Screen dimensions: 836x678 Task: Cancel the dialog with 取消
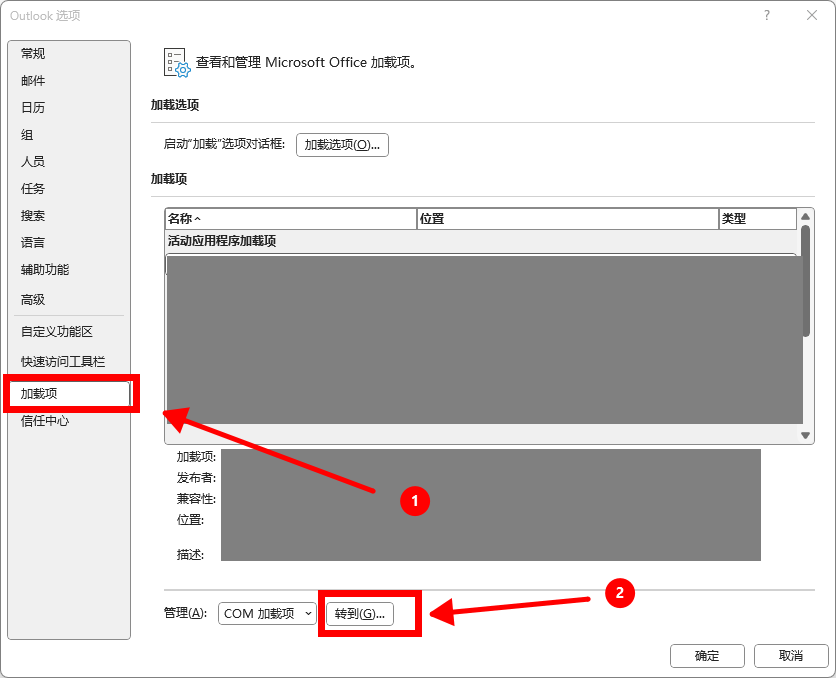(x=791, y=656)
